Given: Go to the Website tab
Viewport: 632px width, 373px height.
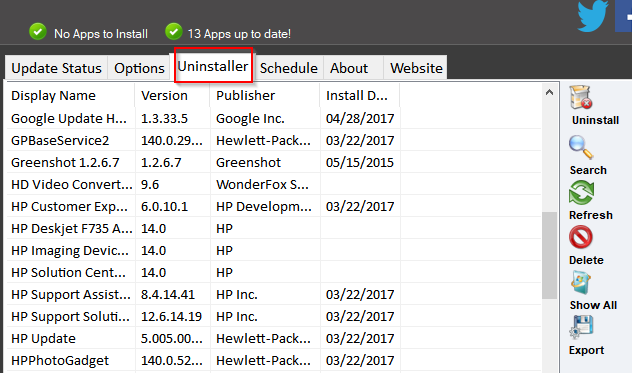Looking at the screenshot, I should 416,68.
